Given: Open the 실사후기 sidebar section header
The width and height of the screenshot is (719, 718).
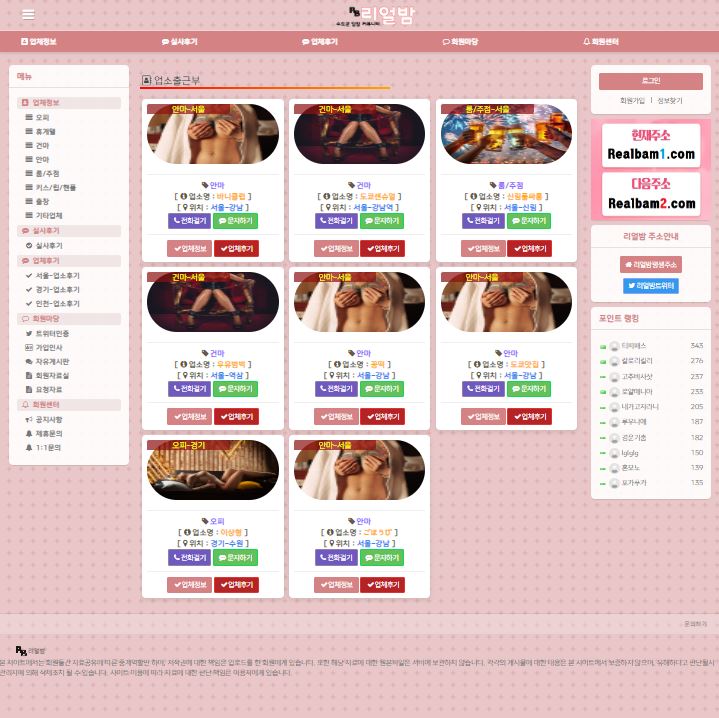Looking at the screenshot, I should pyautogui.click(x=69, y=231).
